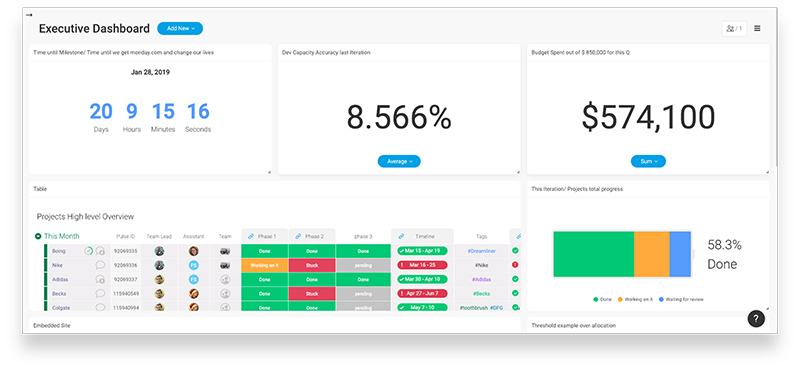
Task: Click the Team icon in Boing row
Action: (225, 251)
